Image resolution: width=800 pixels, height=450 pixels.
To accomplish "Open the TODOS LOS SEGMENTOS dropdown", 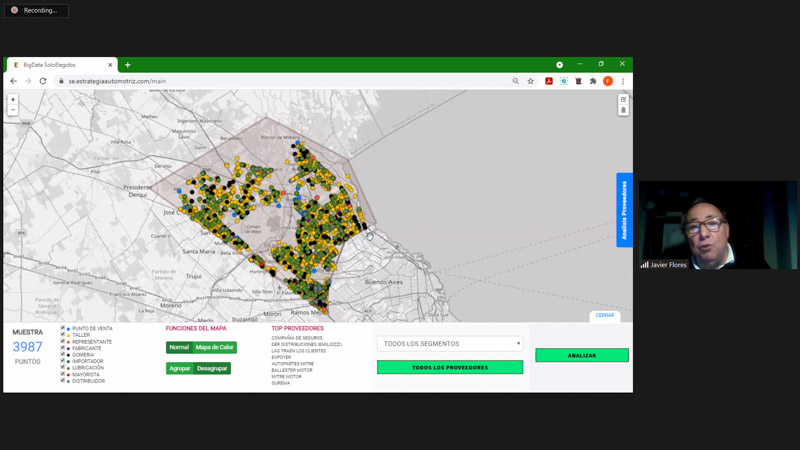I will [x=450, y=344].
